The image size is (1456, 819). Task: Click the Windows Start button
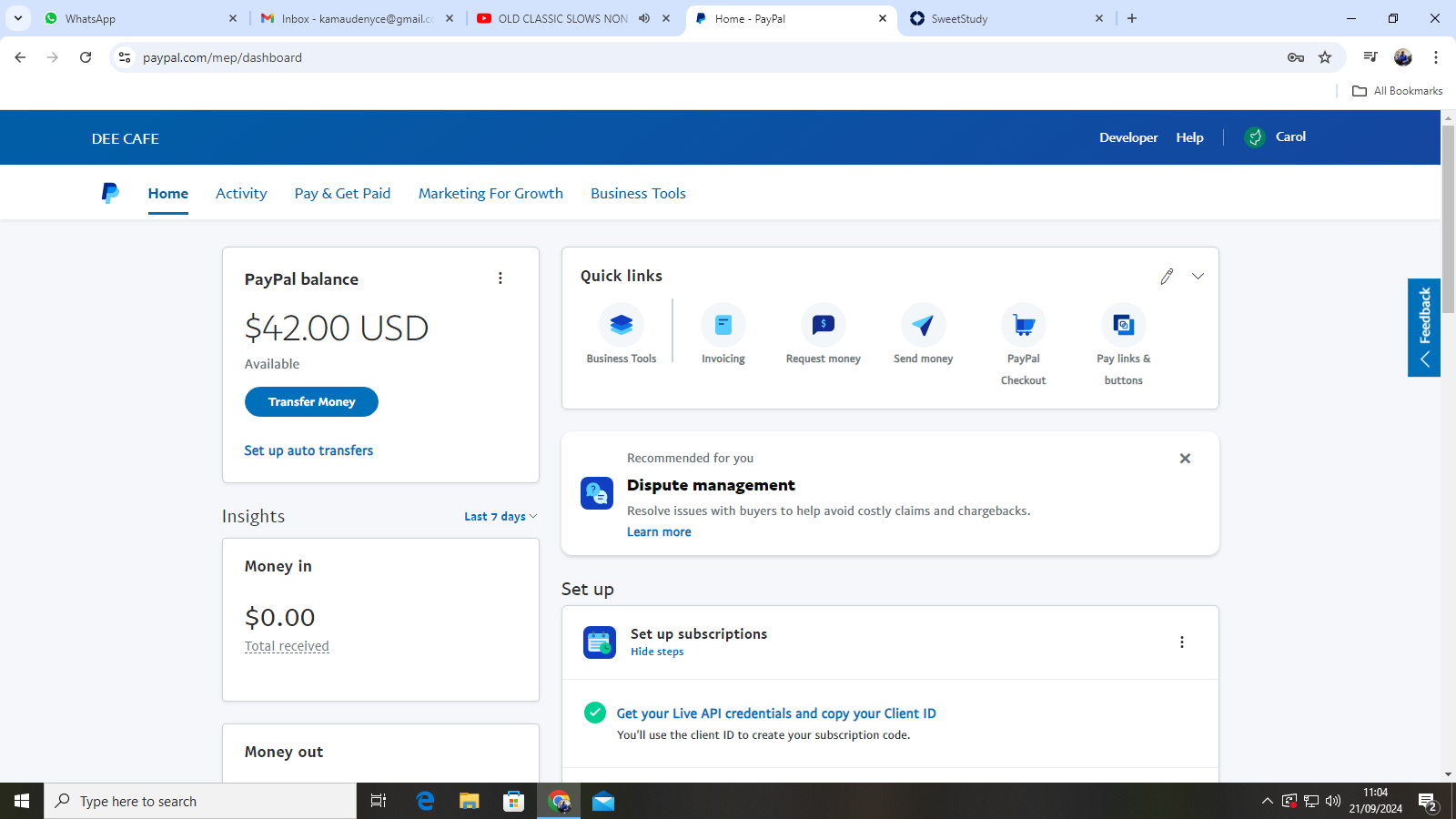22,801
